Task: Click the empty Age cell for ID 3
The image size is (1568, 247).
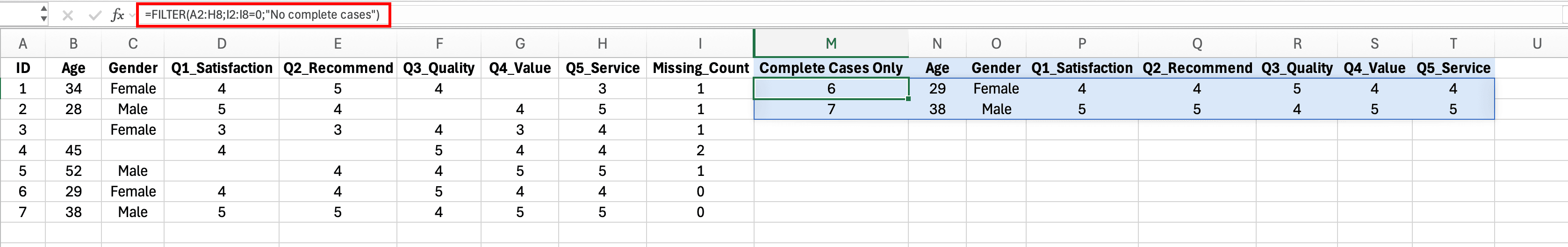Action: 73,130
